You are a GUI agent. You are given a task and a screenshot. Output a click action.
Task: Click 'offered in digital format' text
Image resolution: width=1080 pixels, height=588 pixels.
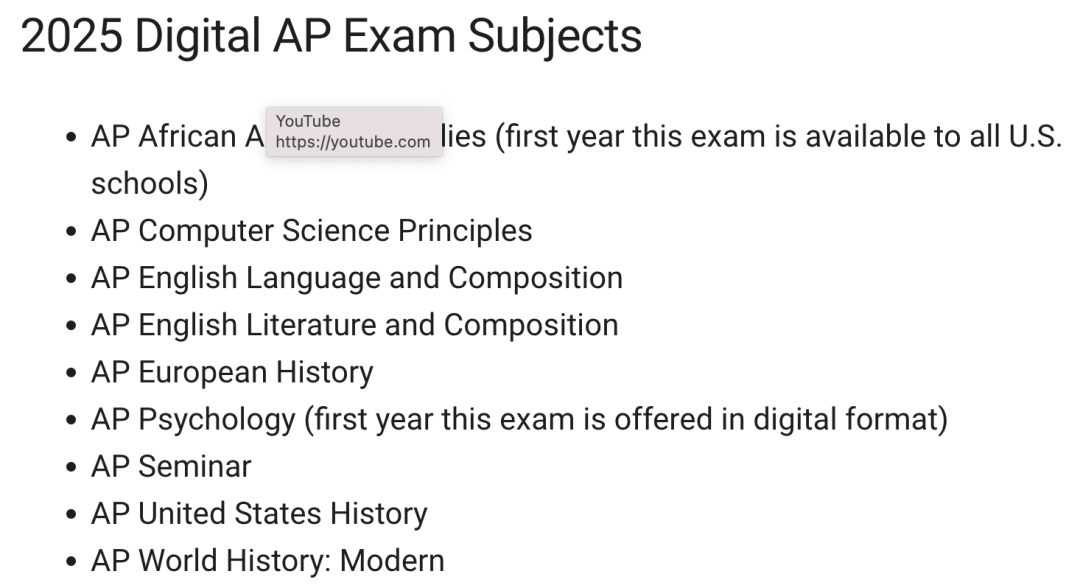[776, 419]
